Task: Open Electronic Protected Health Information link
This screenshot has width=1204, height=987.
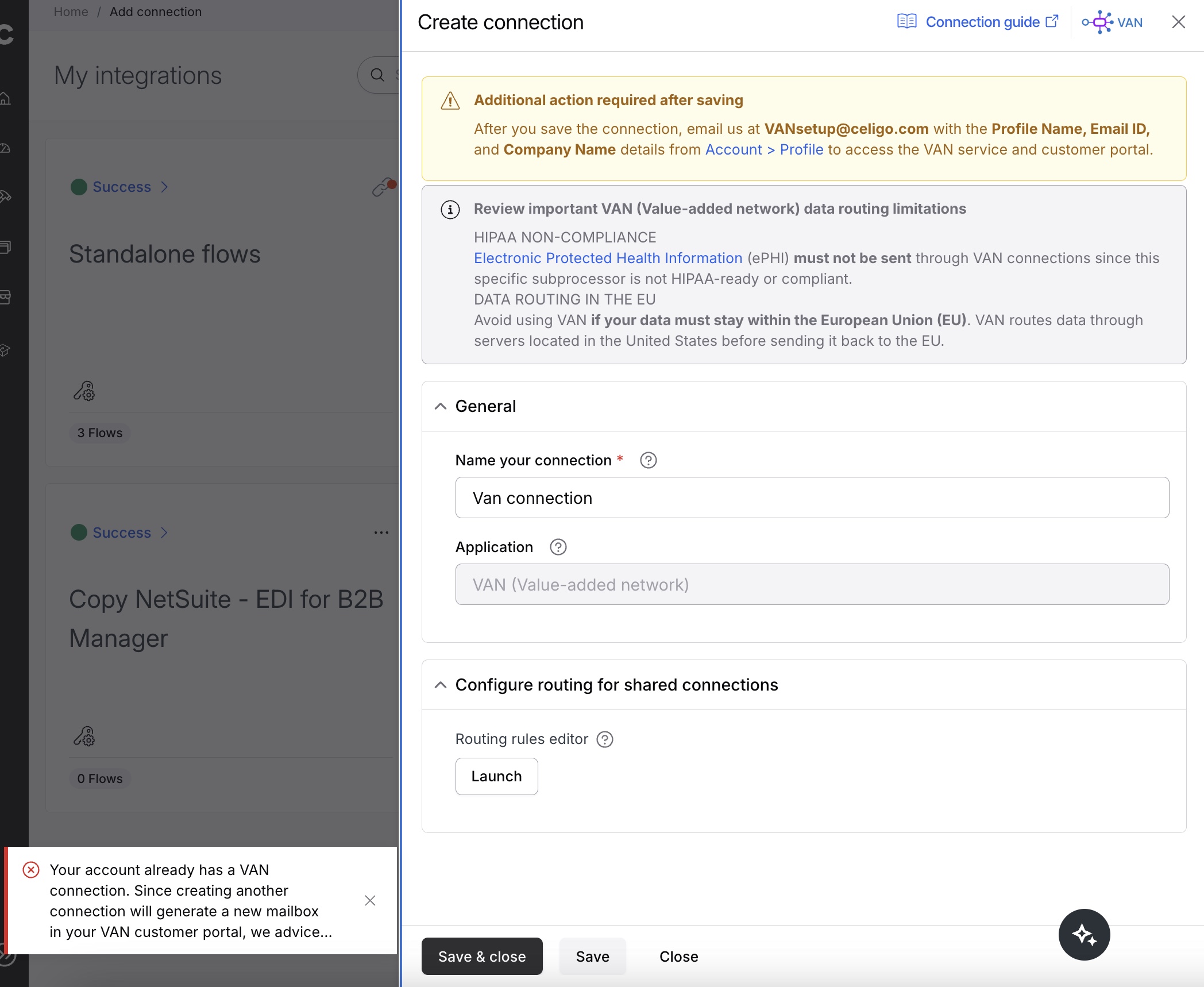Action: pos(608,258)
